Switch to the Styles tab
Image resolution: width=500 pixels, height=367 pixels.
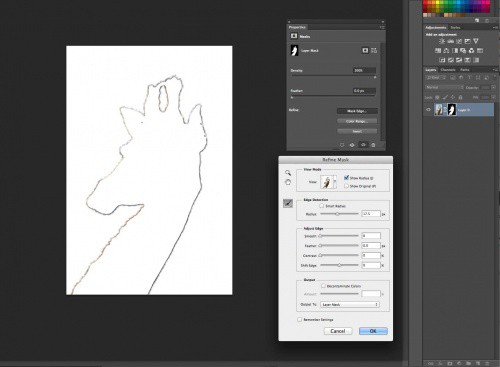[455, 28]
